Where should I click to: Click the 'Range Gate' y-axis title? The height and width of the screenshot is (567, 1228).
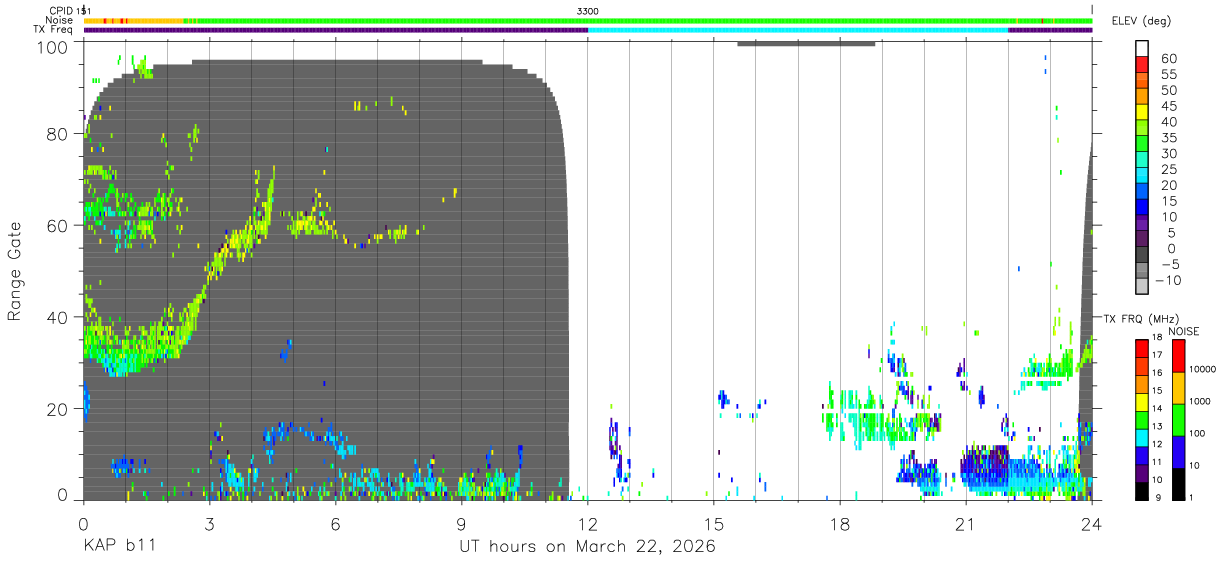[x=15, y=270]
